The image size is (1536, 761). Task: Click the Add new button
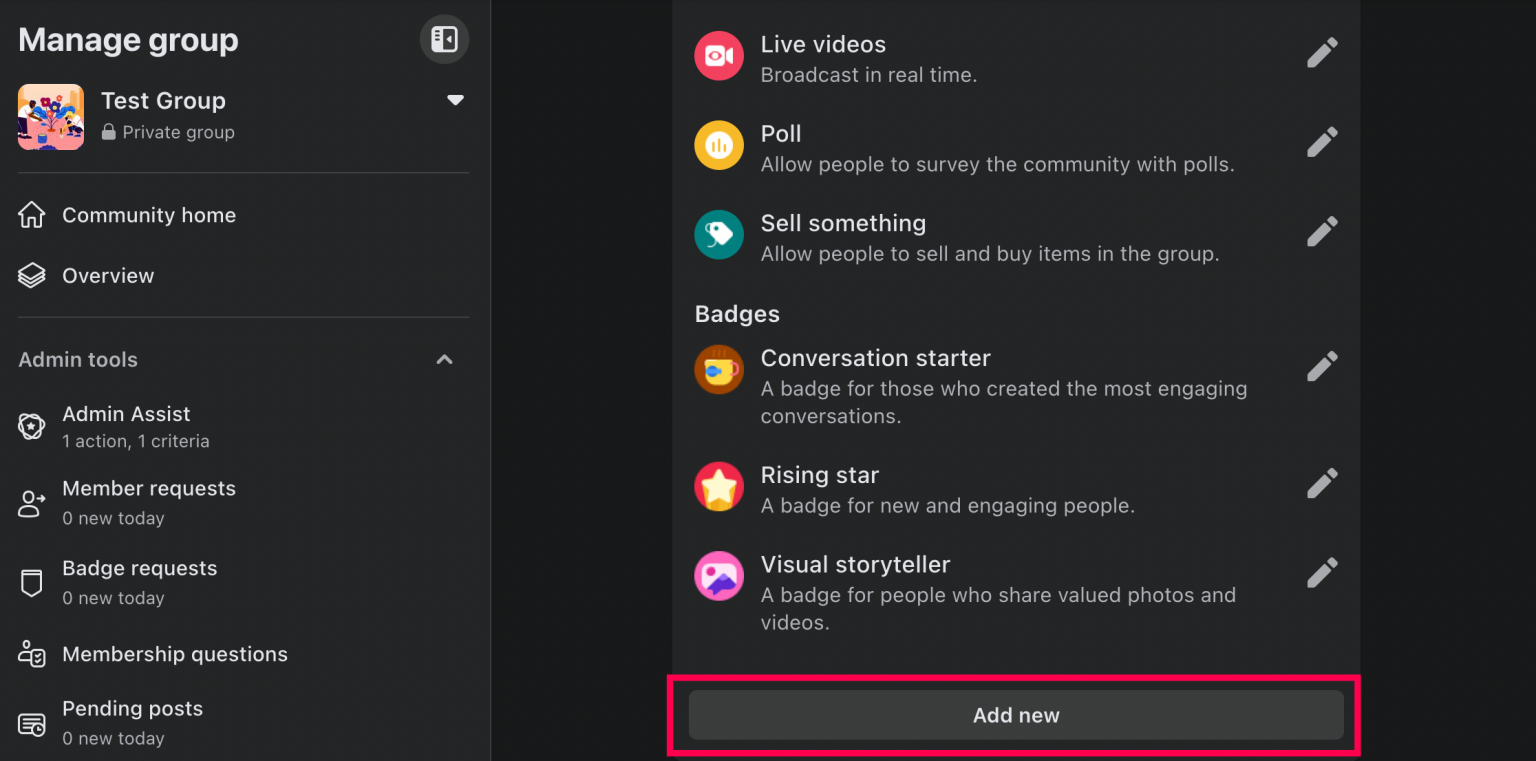1015,714
